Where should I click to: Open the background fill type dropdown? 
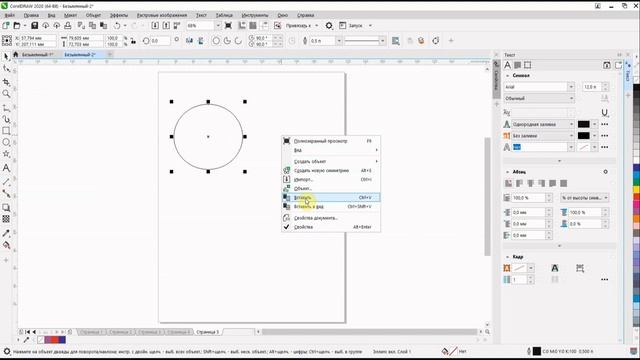pos(571,136)
